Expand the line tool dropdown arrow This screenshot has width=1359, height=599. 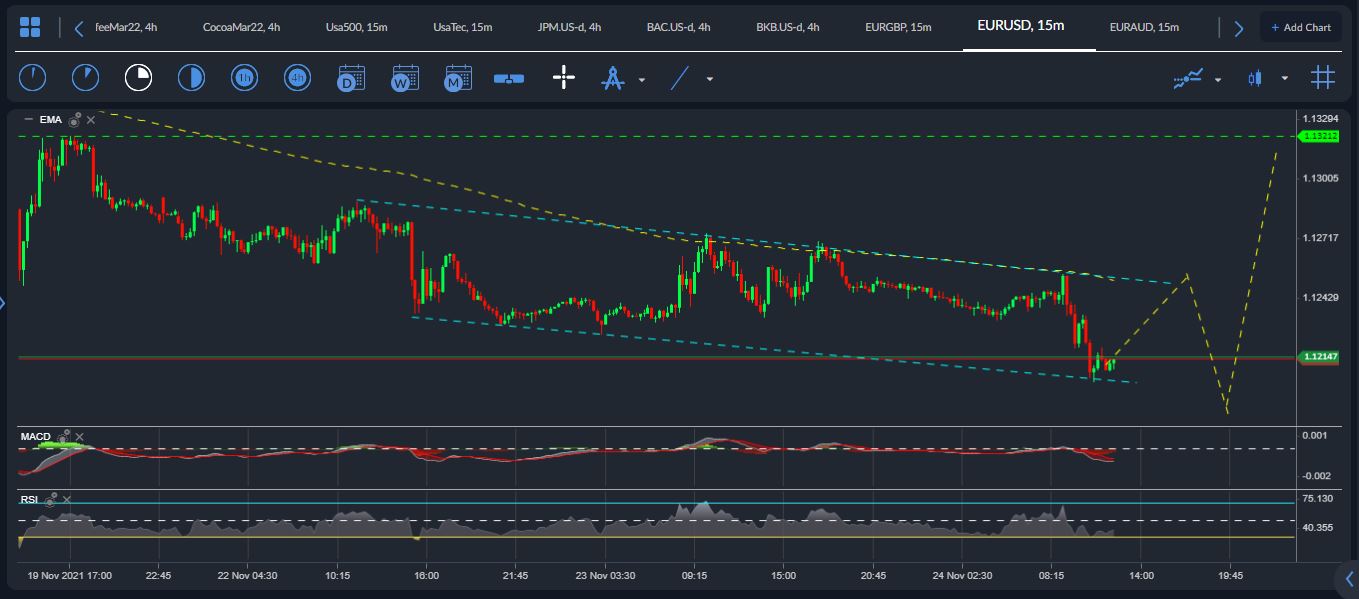click(710, 79)
